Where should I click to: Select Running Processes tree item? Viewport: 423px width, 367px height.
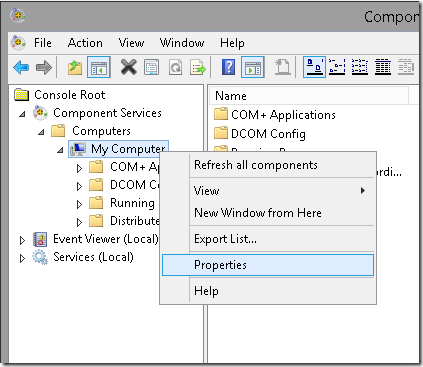[132, 203]
